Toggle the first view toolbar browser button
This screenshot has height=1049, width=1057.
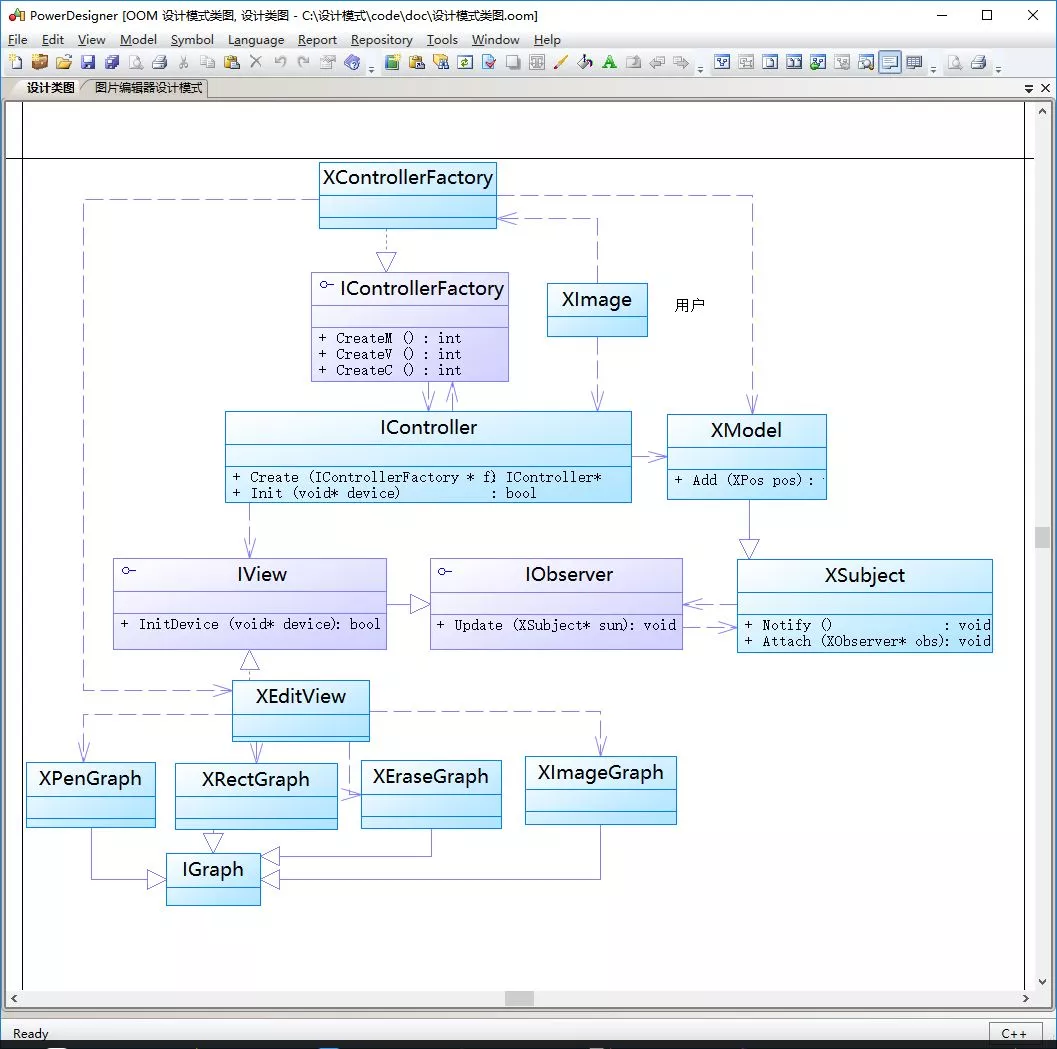[x=722, y=63]
